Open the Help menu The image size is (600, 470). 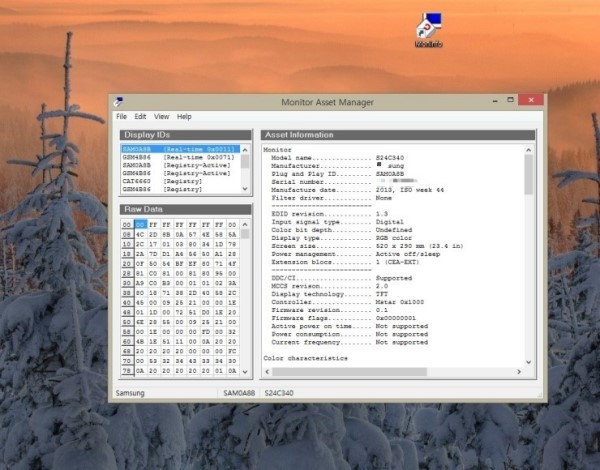tap(184, 116)
